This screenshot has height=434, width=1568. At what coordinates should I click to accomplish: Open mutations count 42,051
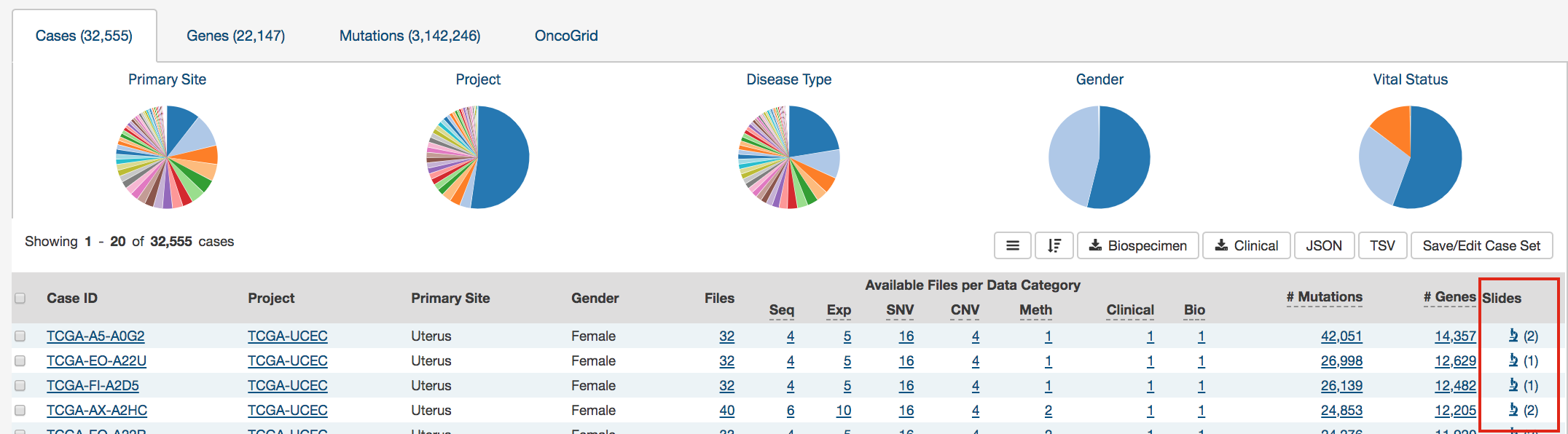[x=1341, y=336]
